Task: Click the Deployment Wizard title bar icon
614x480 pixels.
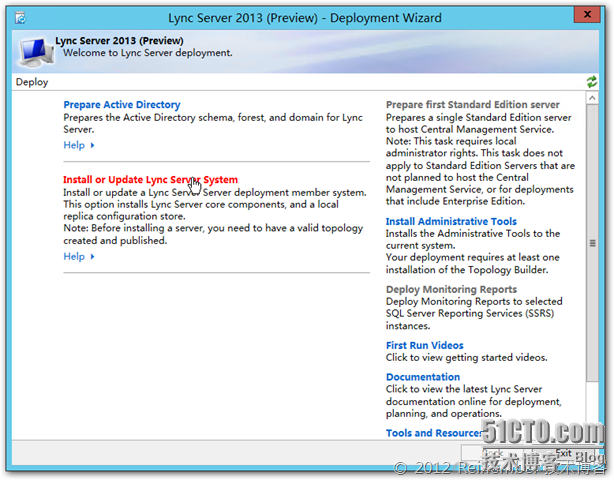Action: click(x=20, y=18)
